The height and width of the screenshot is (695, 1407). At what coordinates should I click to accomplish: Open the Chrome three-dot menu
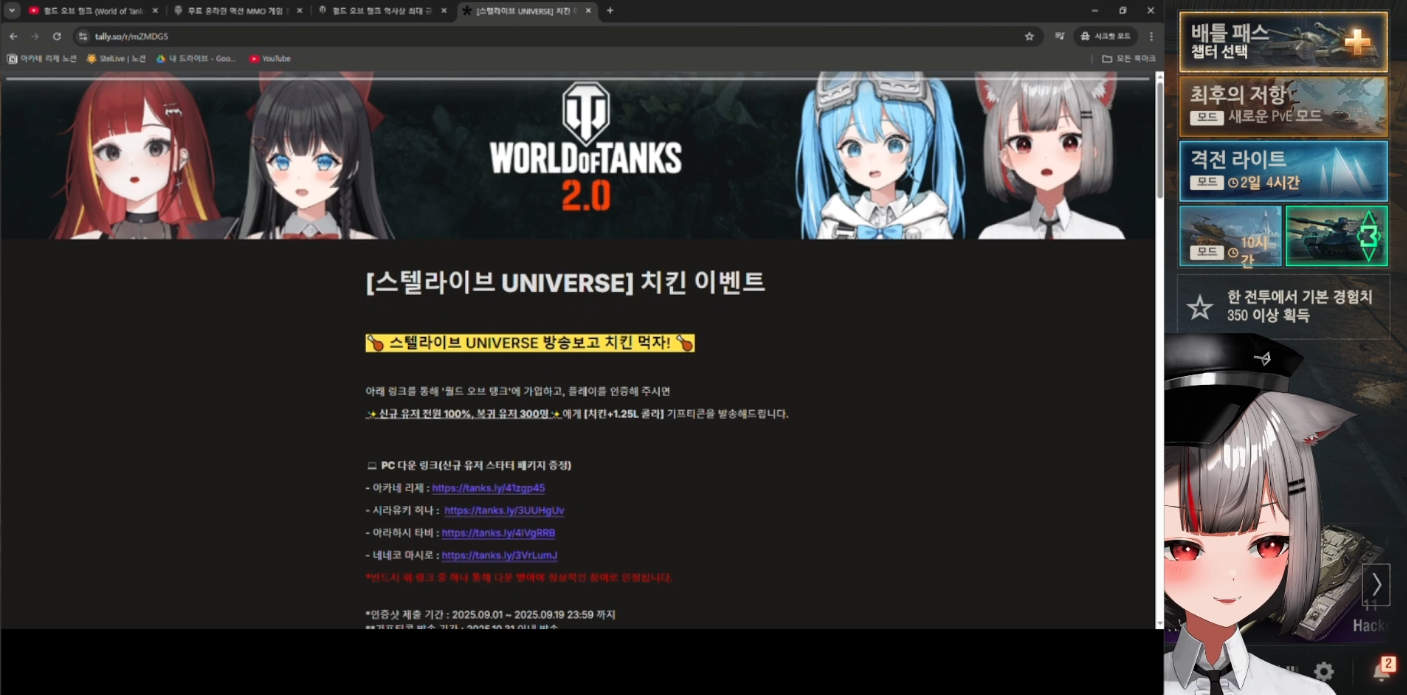point(1151,36)
